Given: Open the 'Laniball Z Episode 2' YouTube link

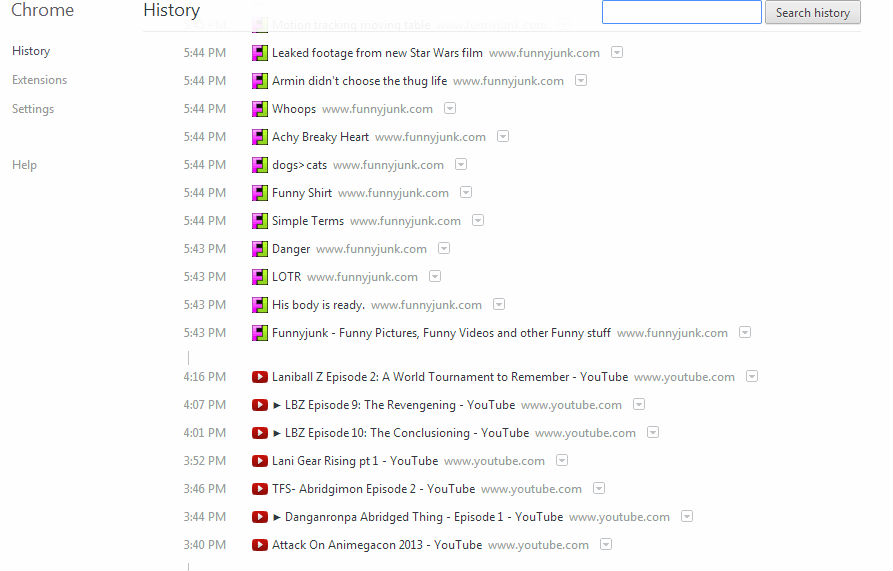Looking at the screenshot, I should coord(450,377).
